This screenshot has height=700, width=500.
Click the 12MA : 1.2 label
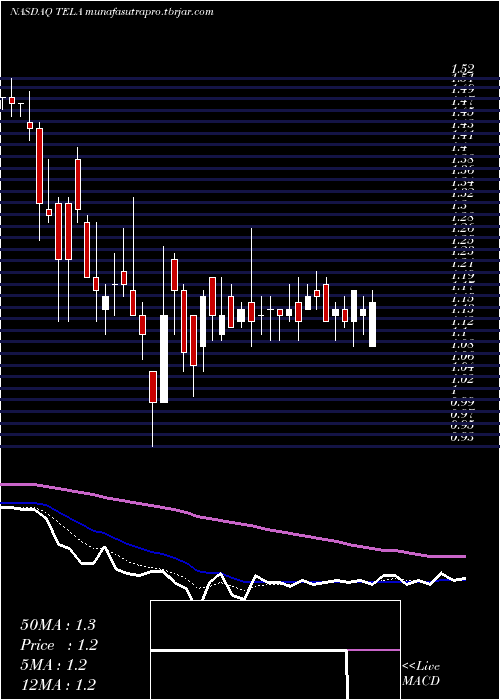59,685
